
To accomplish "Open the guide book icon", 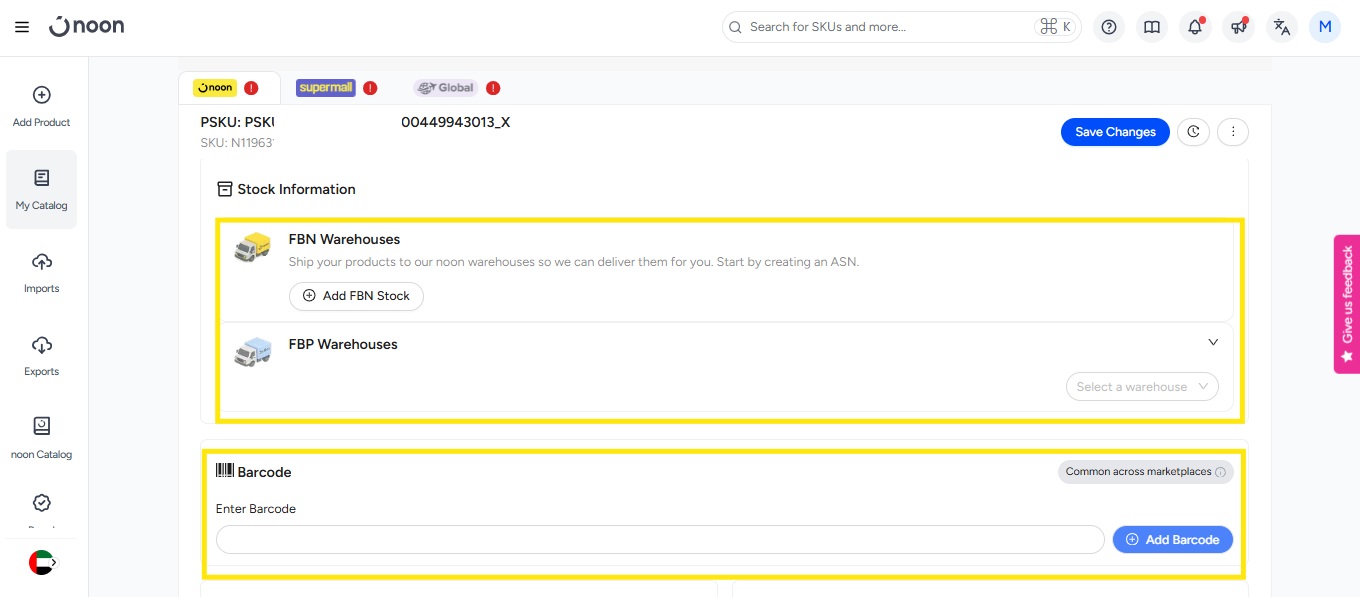I will tap(1152, 27).
